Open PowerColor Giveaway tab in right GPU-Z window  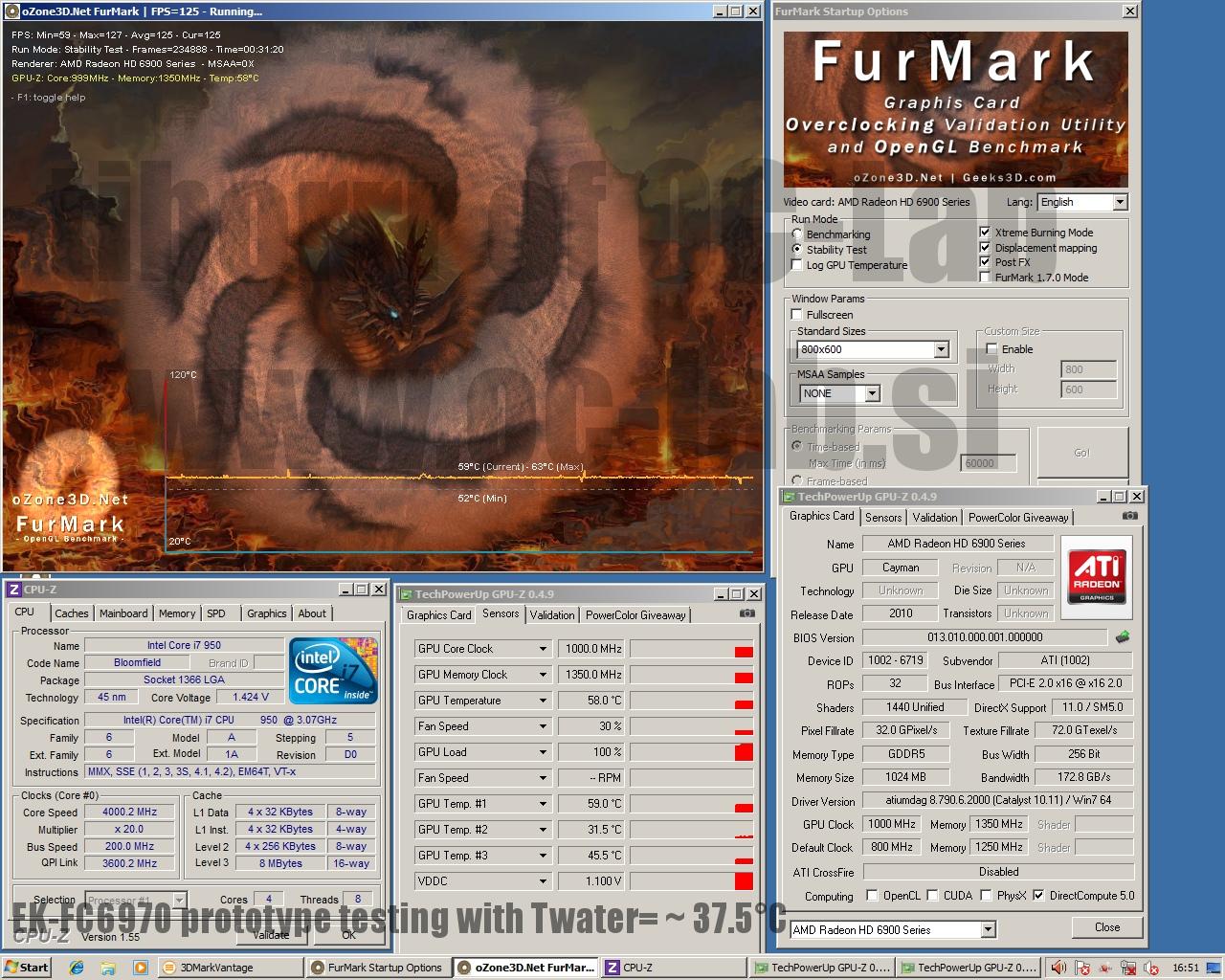click(1018, 517)
